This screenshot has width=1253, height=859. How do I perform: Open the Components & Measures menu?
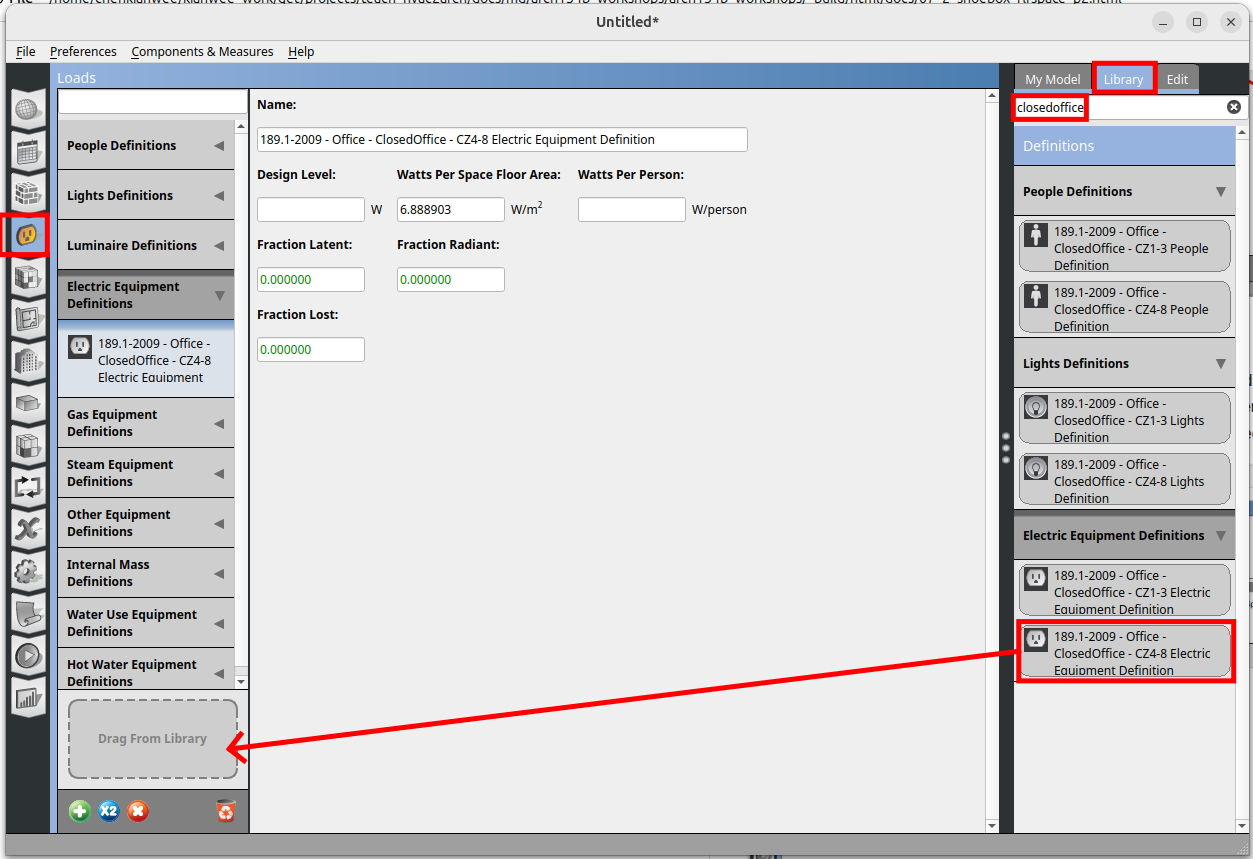(x=202, y=52)
